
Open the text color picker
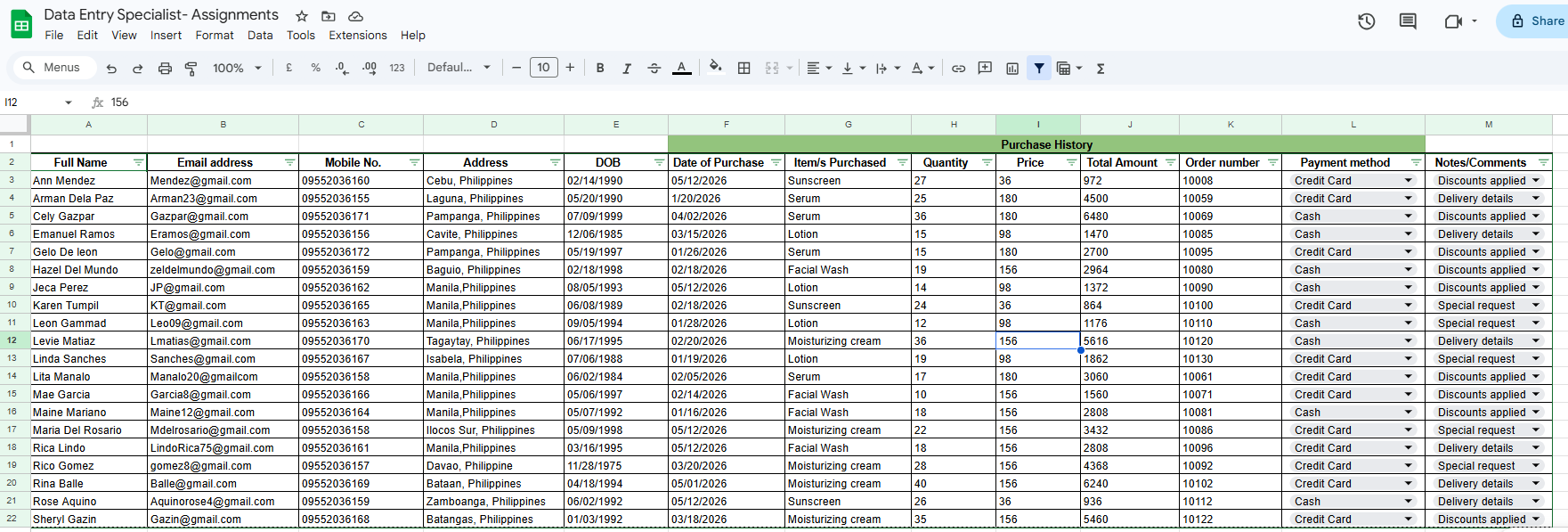point(681,68)
